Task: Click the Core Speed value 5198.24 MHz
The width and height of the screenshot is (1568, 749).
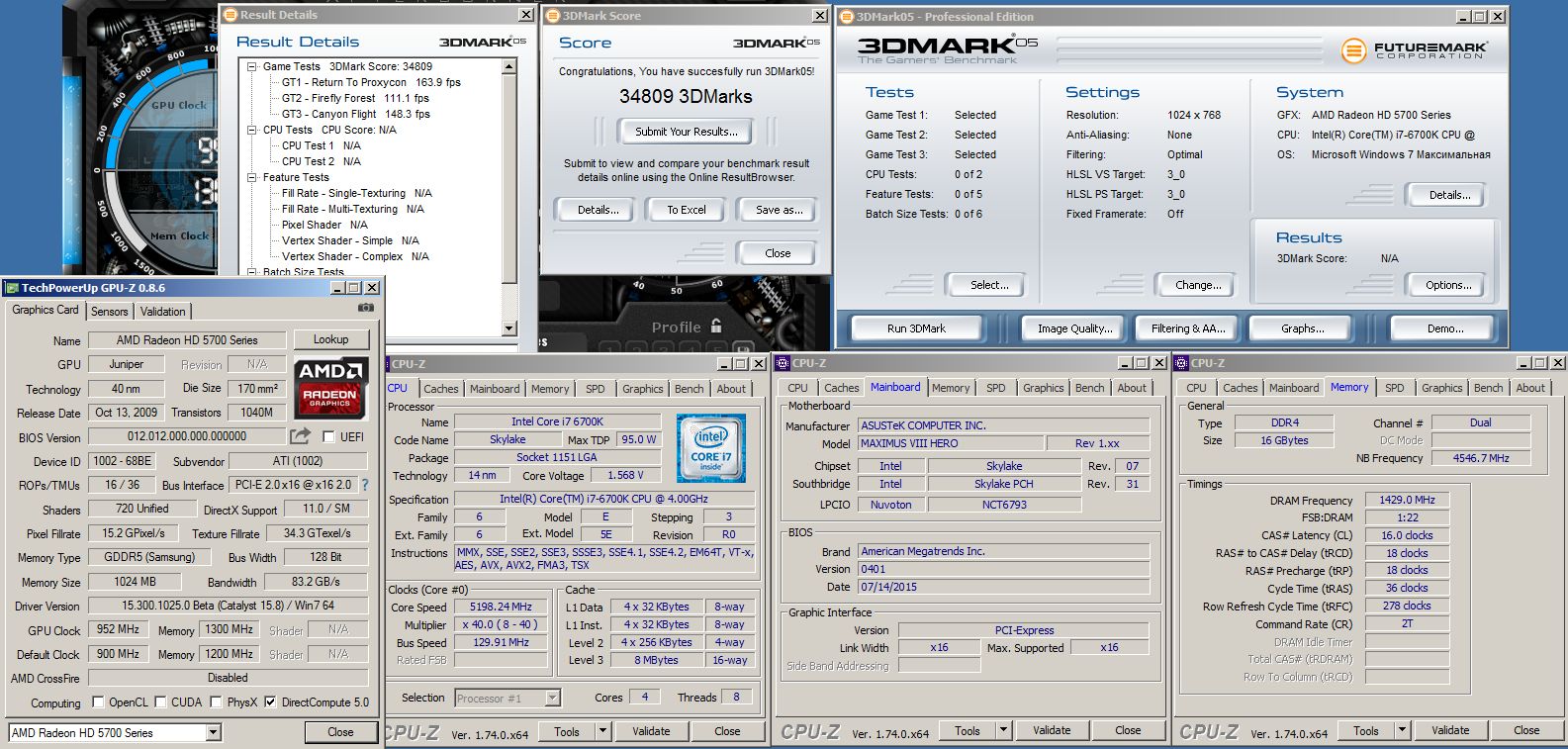Action: click(502, 607)
